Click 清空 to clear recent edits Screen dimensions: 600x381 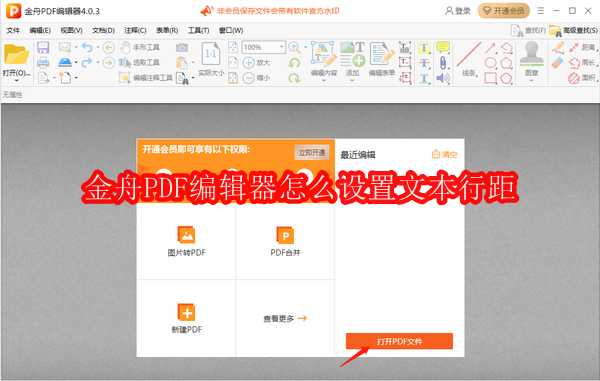coord(444,155)
